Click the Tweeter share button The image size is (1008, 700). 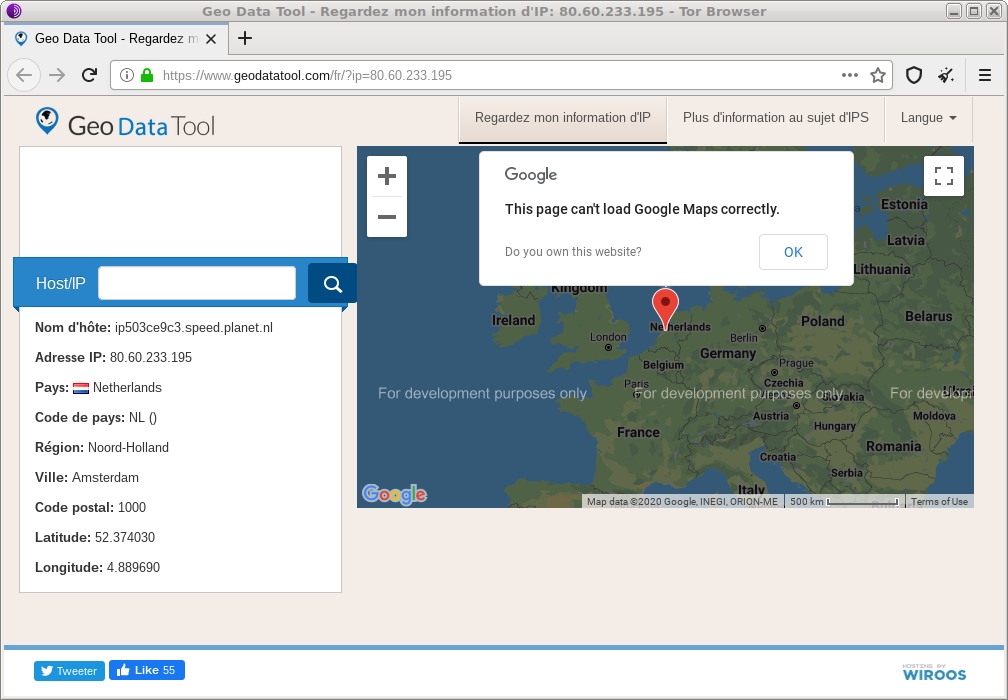click(x=69, y=671)
